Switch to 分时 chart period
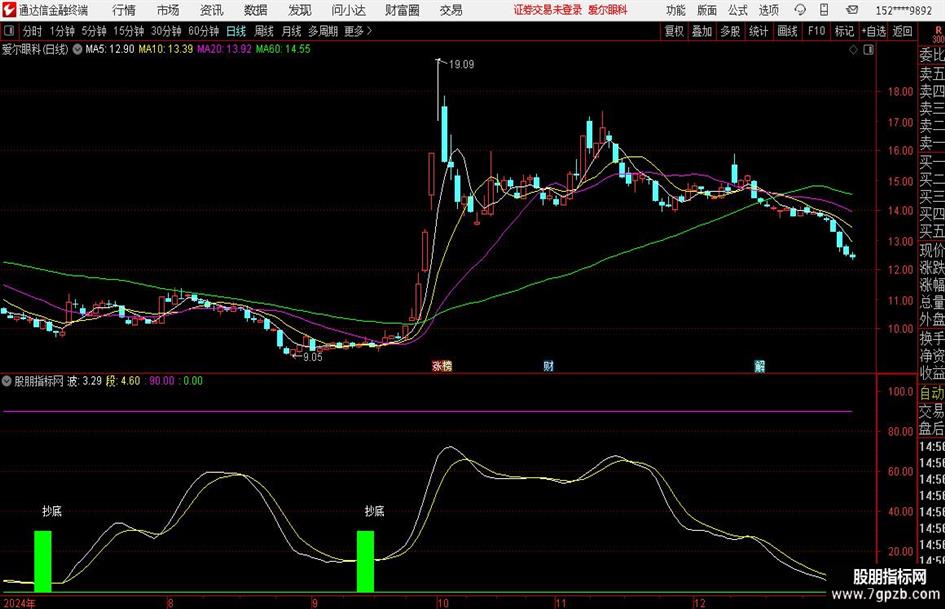This screenshot has width=945, height=609. click(x=32, y=31)
